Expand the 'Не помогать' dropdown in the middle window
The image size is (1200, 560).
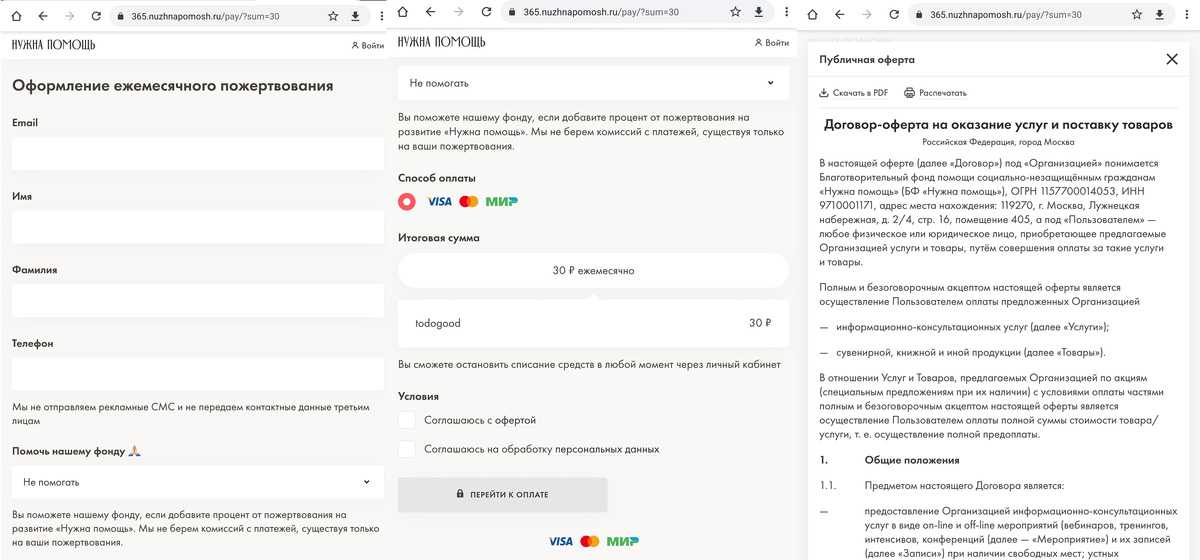click(x=592, y=83)
